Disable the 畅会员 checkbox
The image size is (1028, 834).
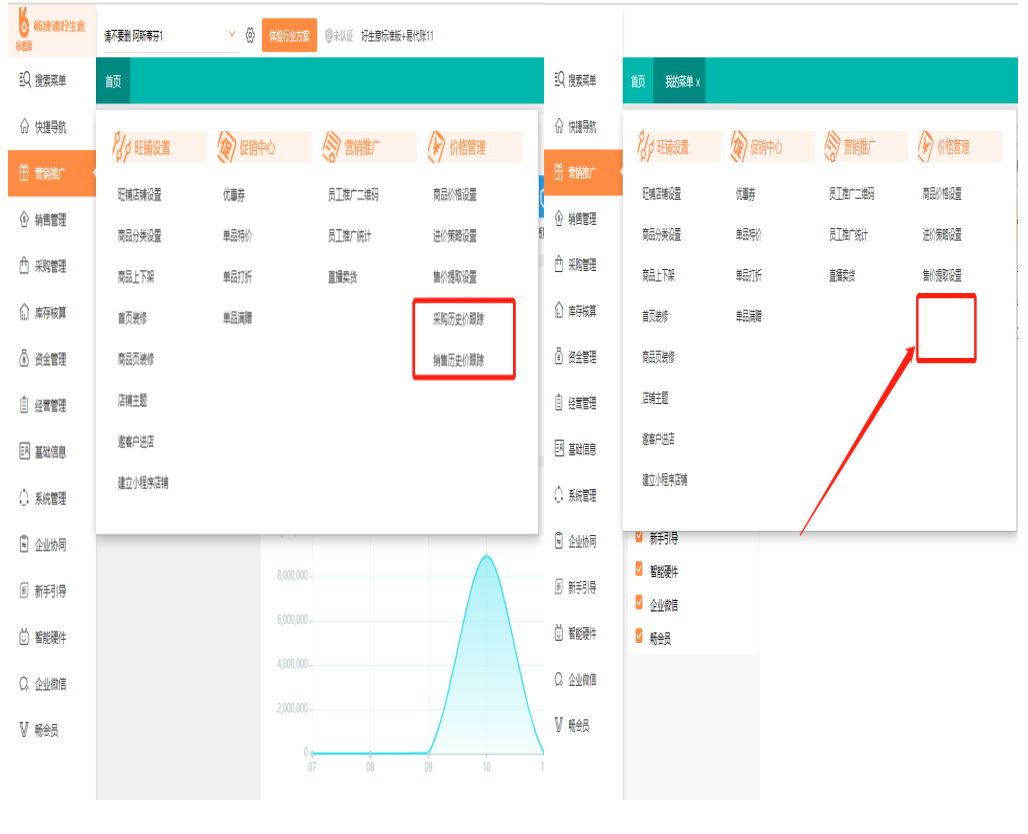pyautogui.click(x=640, y=636)
